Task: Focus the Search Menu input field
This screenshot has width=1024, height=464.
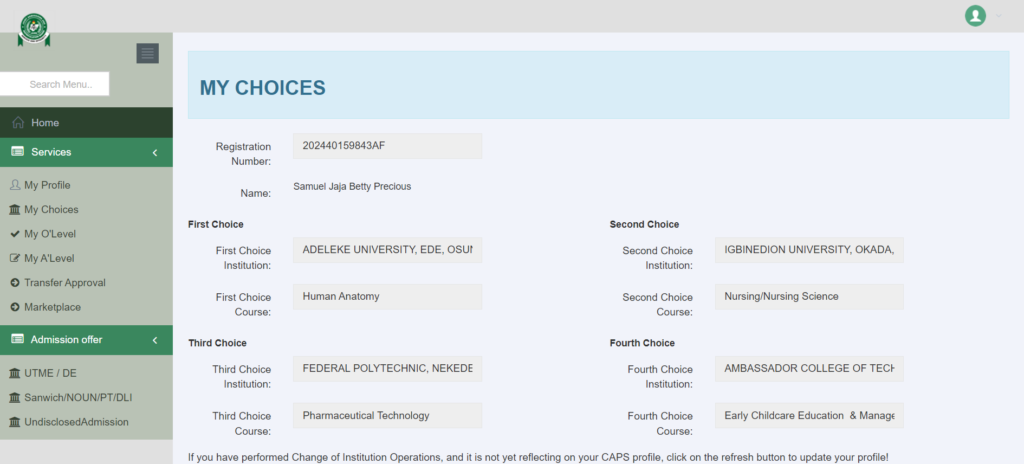Action: click(x=54, y=84)
